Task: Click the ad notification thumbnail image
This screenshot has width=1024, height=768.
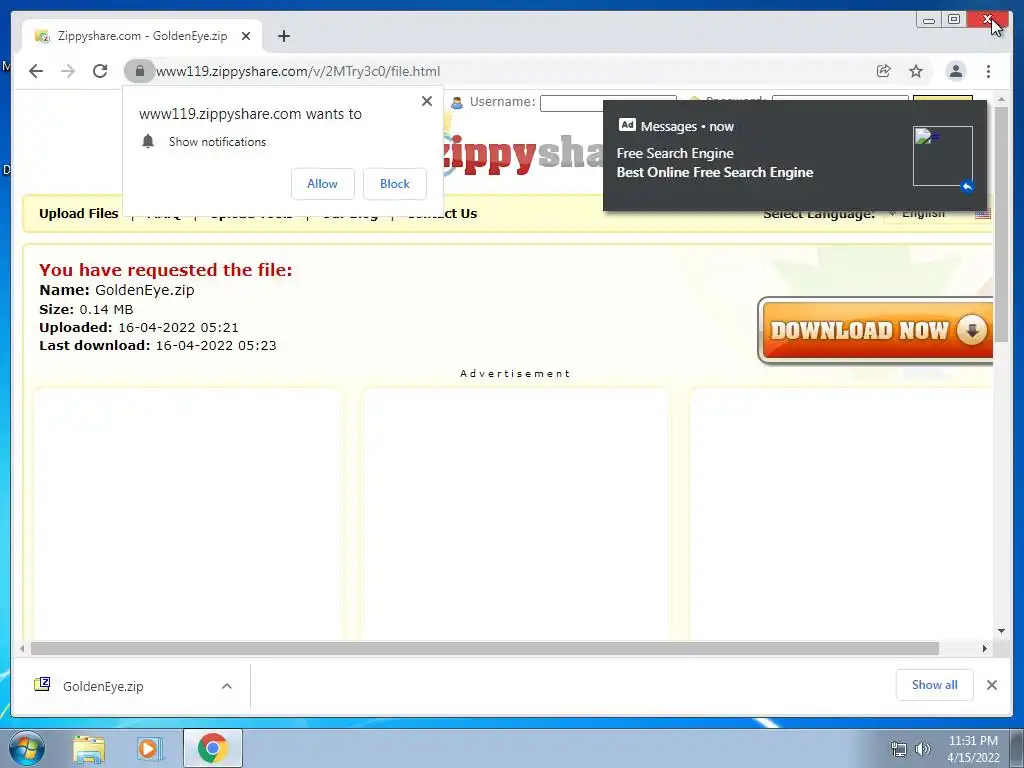Action: [942, 156]
